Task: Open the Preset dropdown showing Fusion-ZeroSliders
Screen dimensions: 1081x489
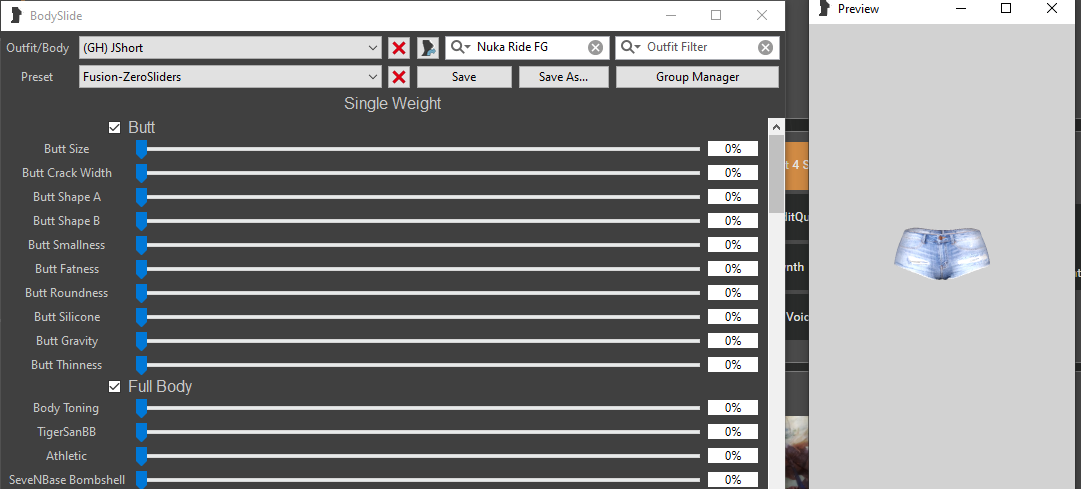Action: (x=230, y=77)
